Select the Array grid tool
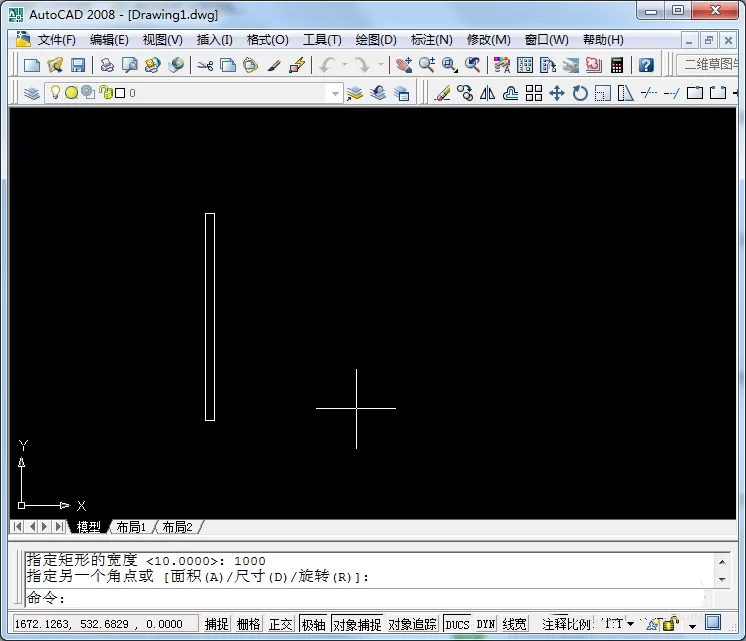The image size is (746, 641). 533,93
